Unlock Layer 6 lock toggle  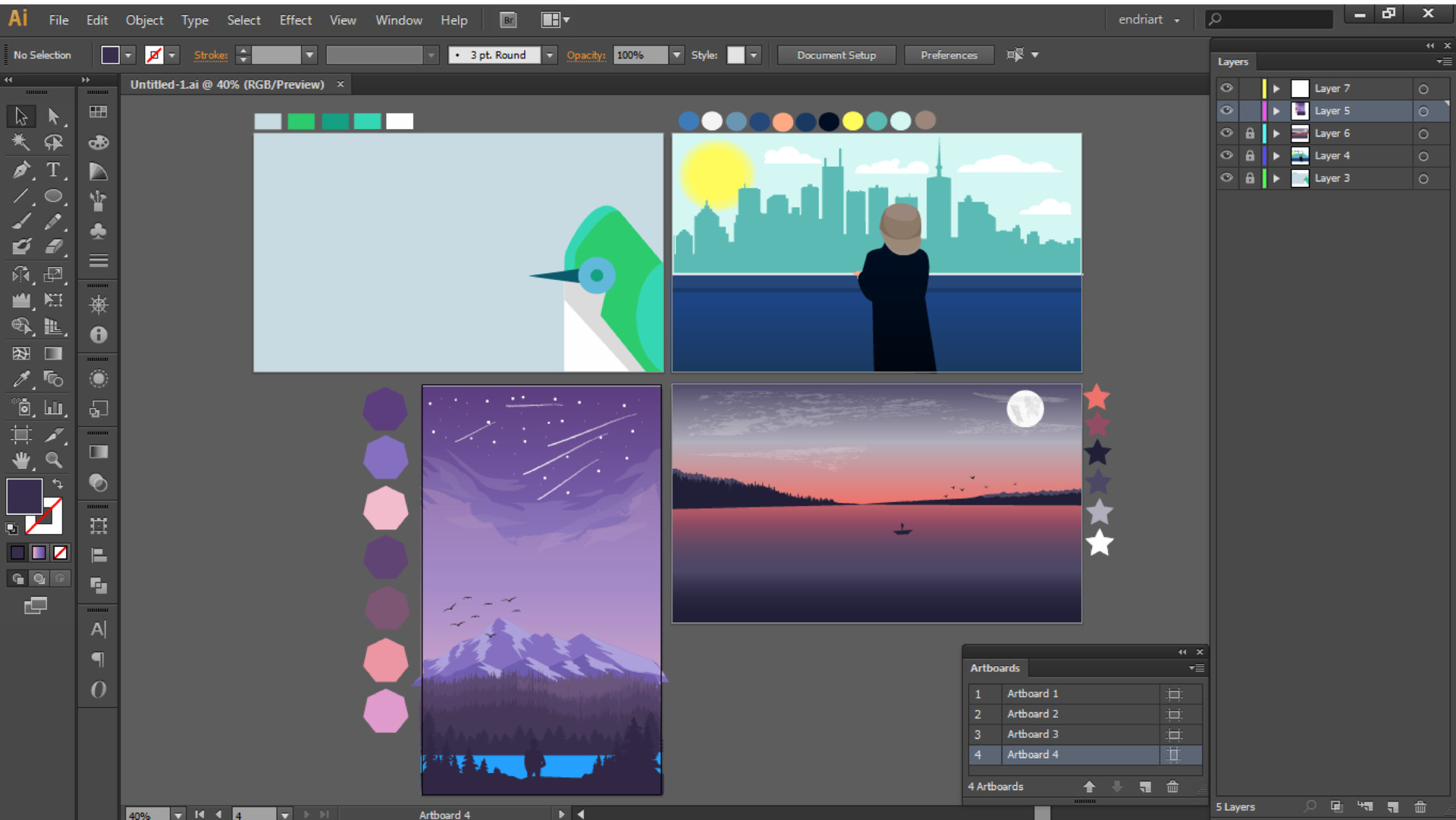1250,134
